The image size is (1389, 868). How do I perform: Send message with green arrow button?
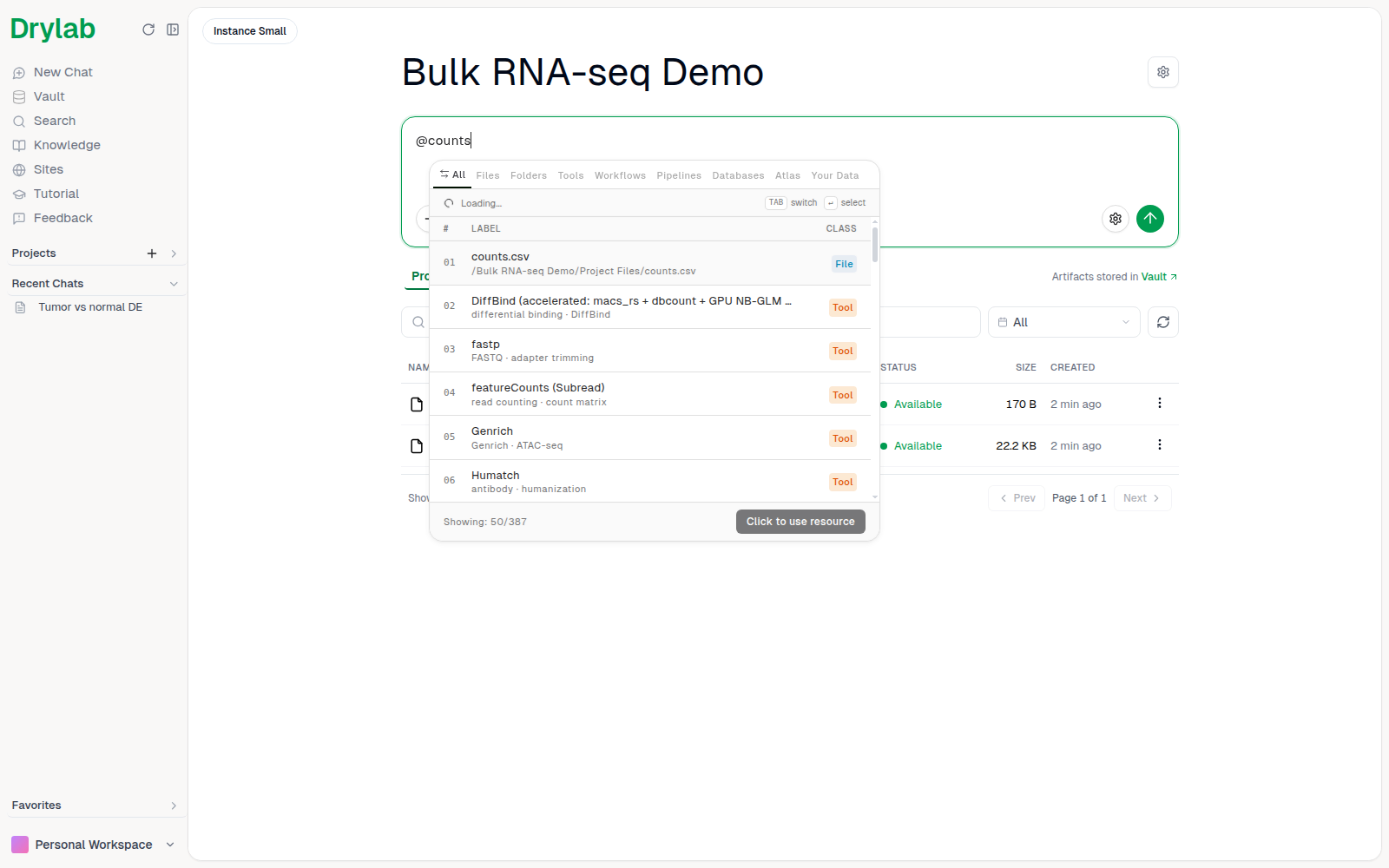(x=1150, y=219)
